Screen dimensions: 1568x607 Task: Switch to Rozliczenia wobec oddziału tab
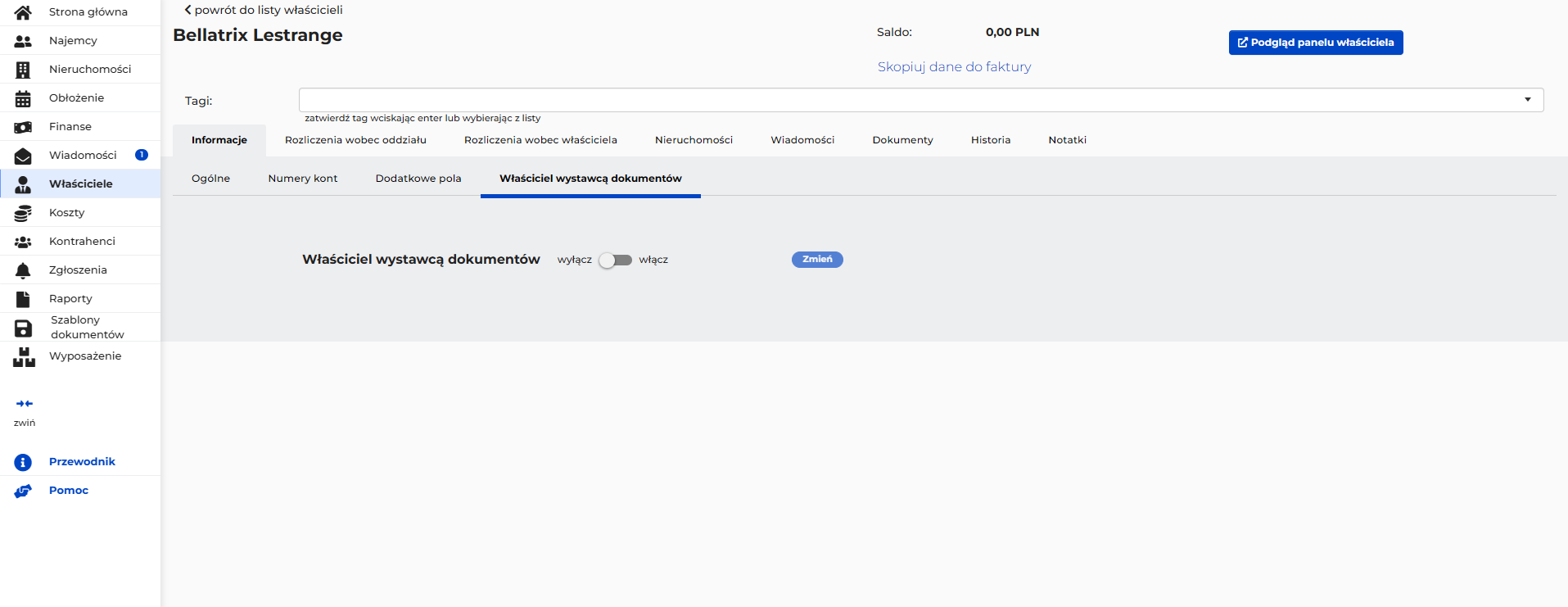point(355,140)
